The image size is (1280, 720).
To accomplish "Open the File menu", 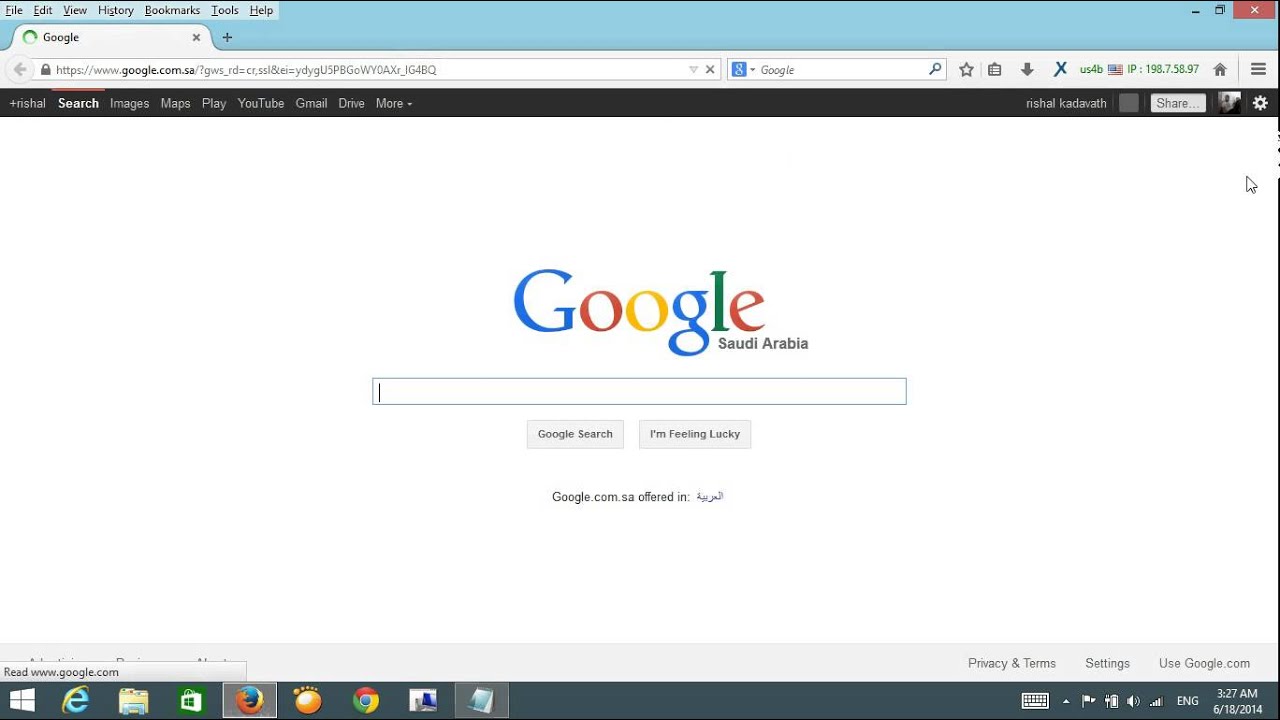I will pos(14,10).
